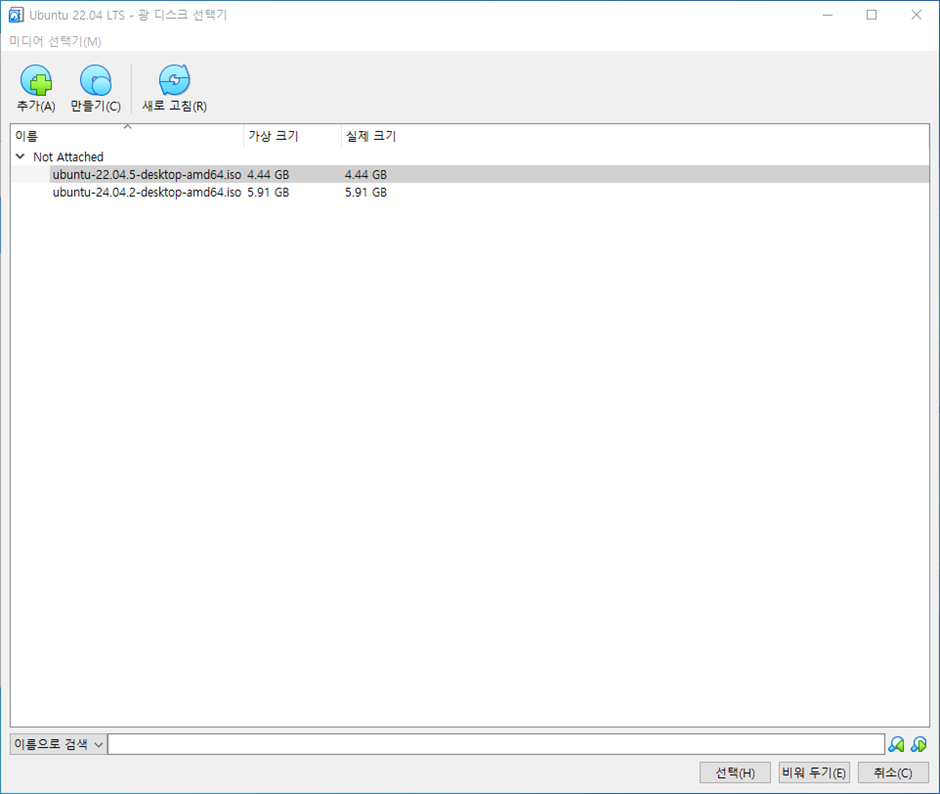Maximize the optical disk selector window

872,15
